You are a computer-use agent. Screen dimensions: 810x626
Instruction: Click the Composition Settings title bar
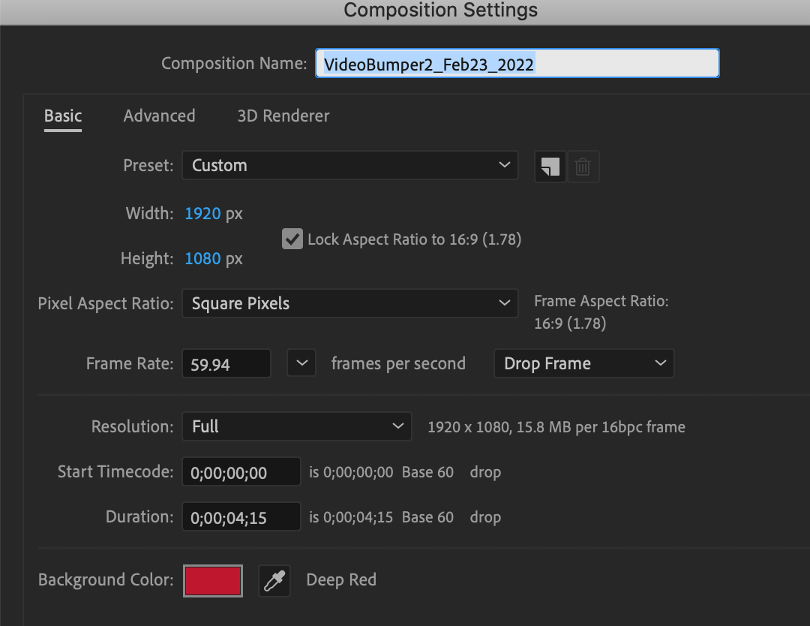coord(440,11)
